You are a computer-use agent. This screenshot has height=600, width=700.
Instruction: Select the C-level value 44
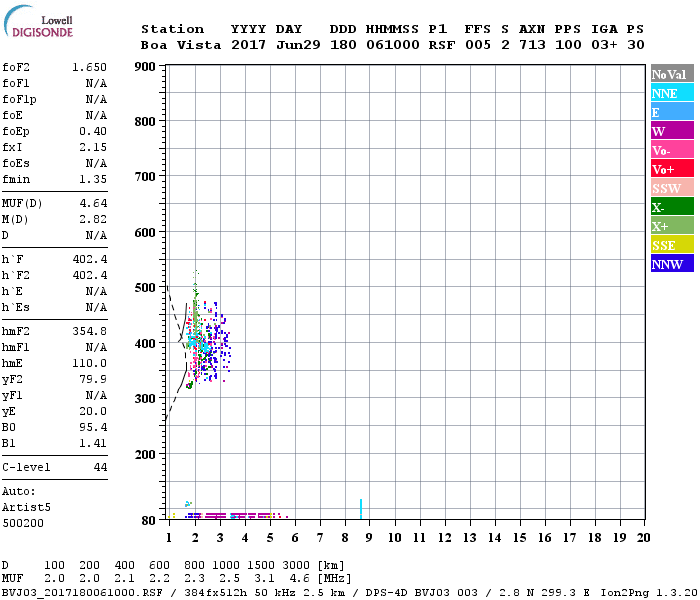tap(100, 467)
